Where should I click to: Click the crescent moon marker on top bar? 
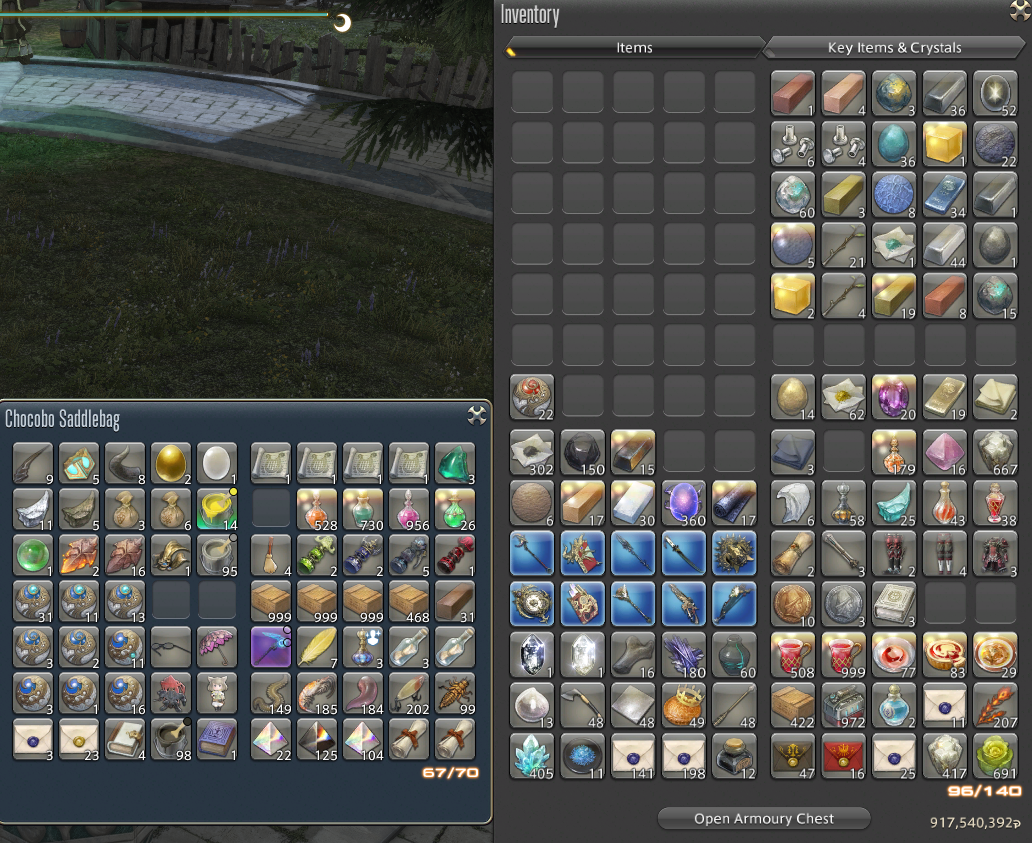342,23
